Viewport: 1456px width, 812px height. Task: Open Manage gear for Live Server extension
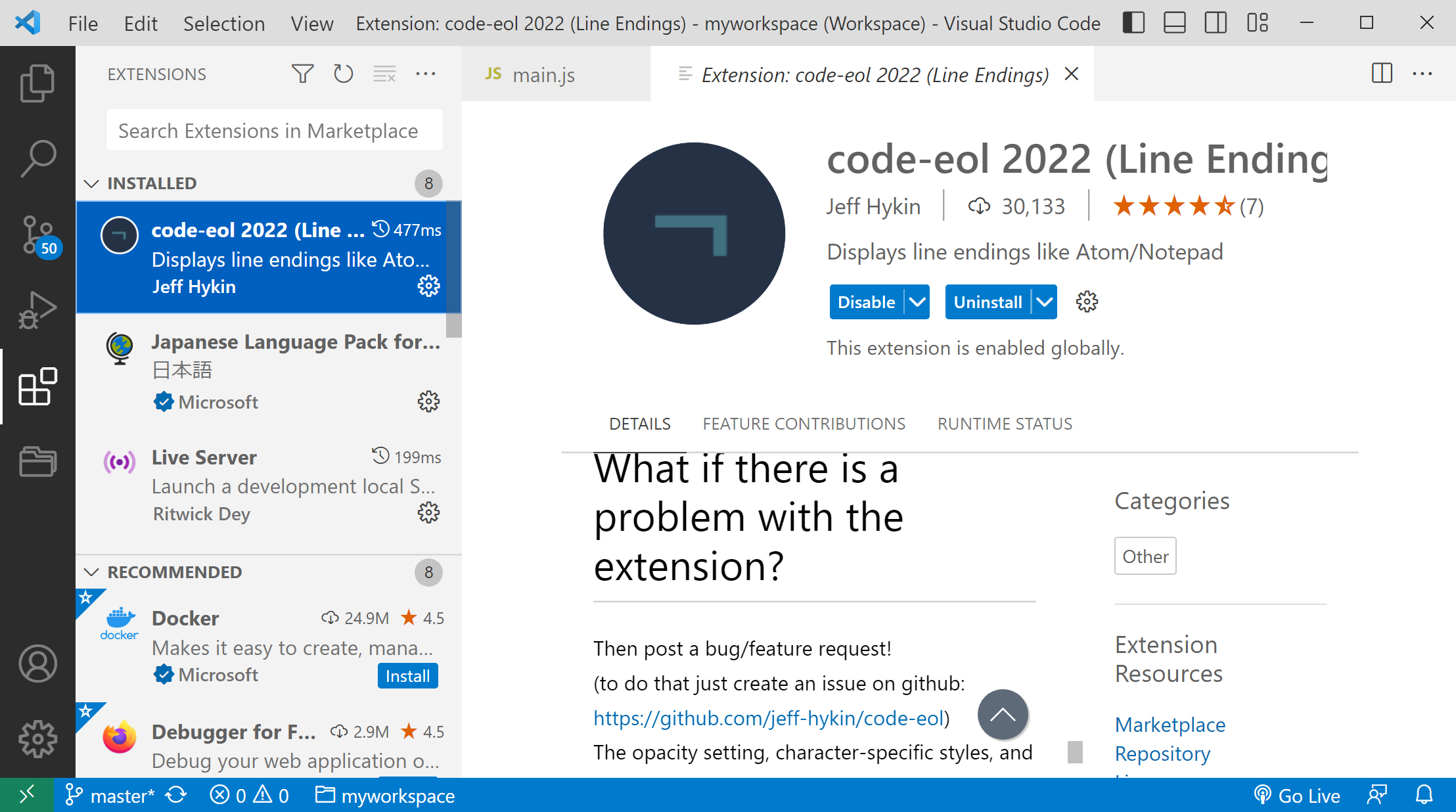(x=428, y=512)
